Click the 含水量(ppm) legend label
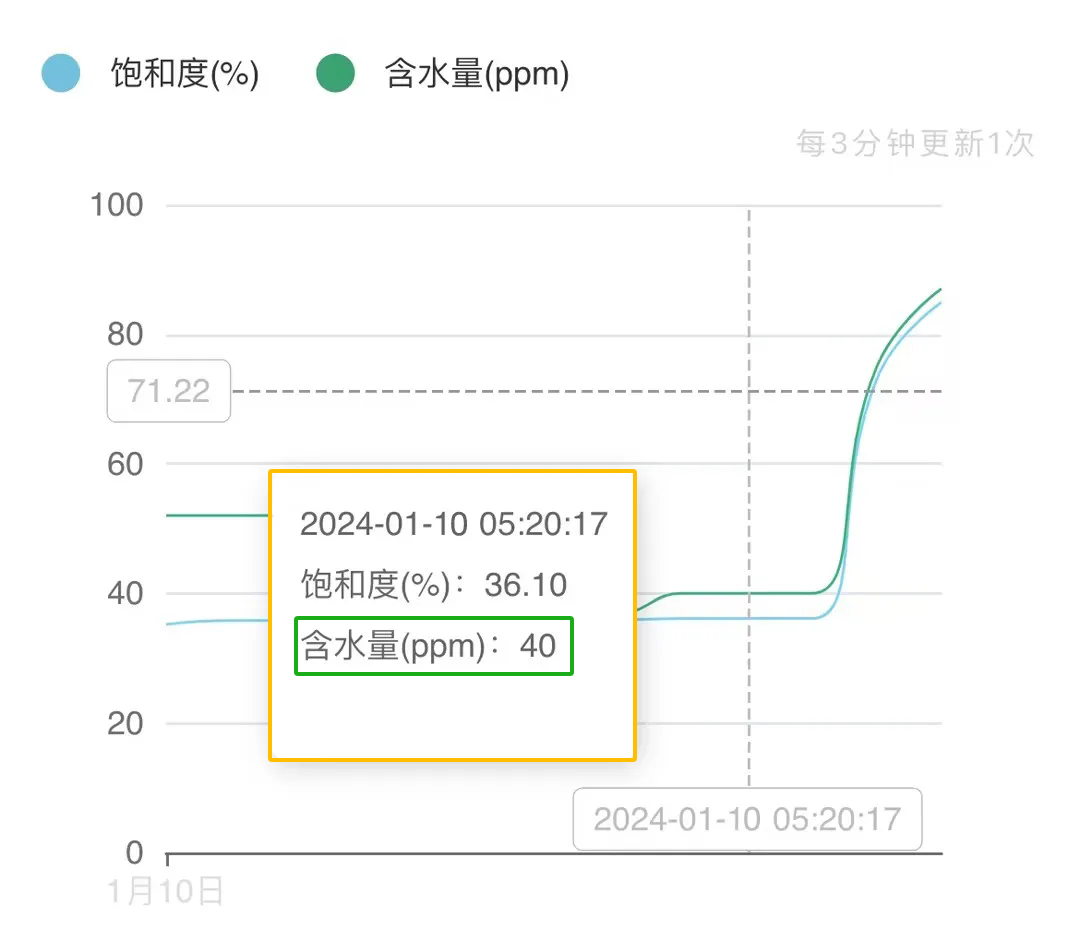The height and width of the screenshot is (950, 1080). coord(477,74)
